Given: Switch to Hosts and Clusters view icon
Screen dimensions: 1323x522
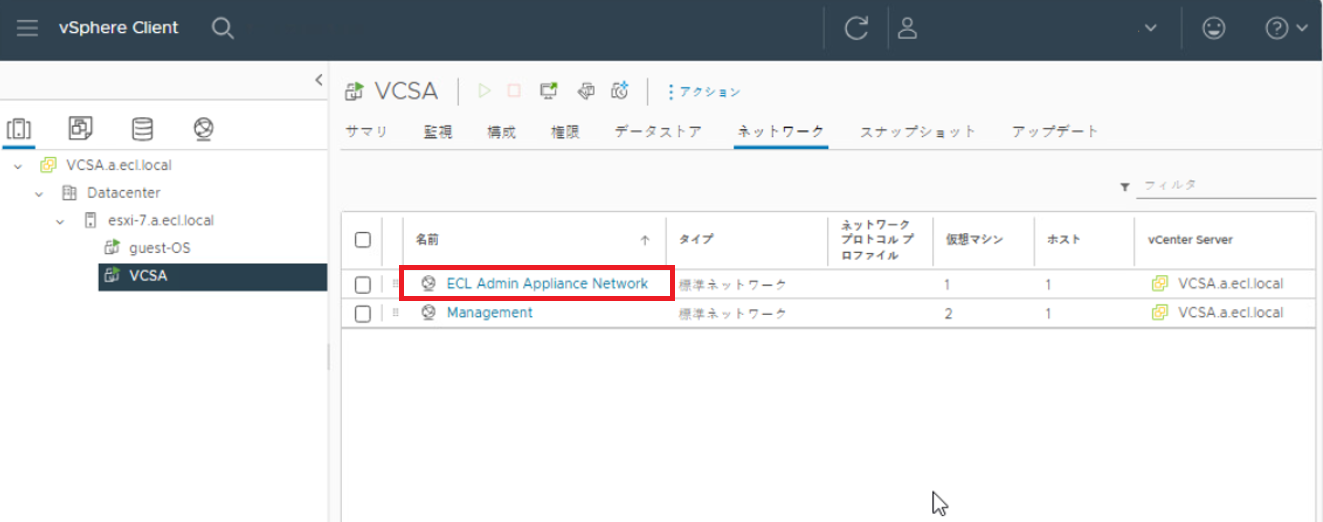Looking at the screenshot, I should tap(19, 128).
